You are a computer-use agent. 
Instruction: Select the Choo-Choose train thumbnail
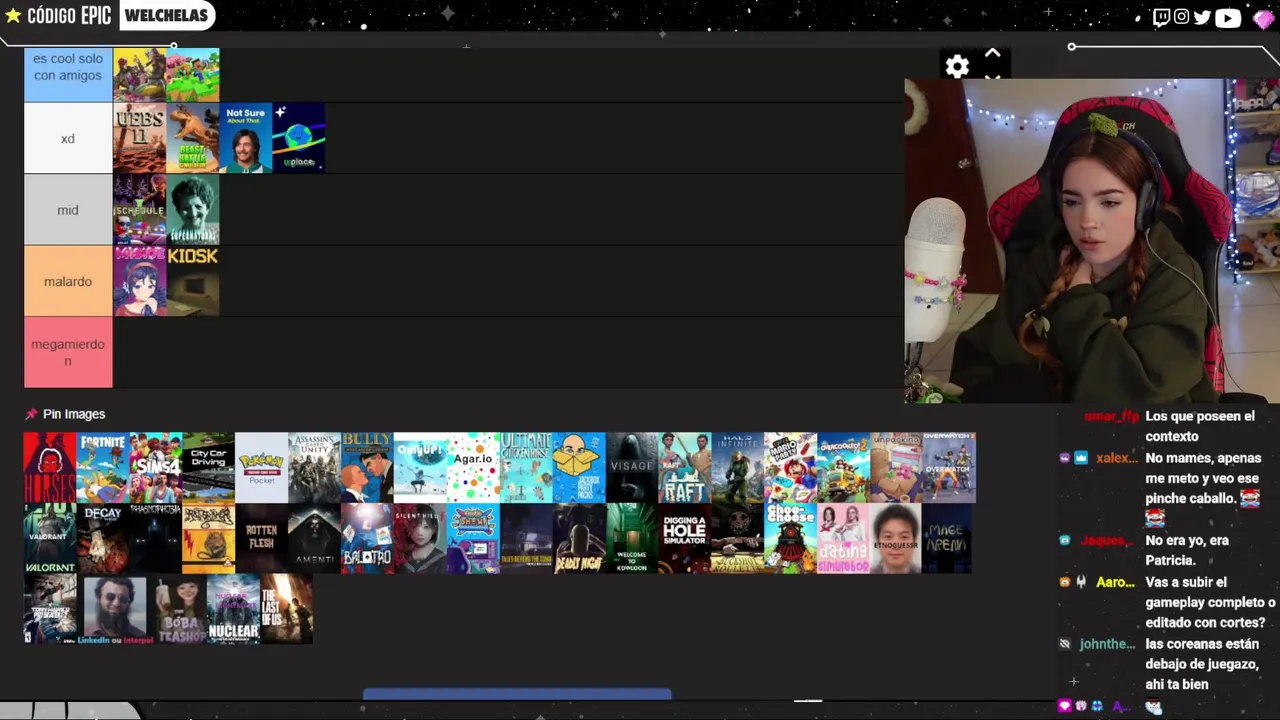tap(791, 538)
